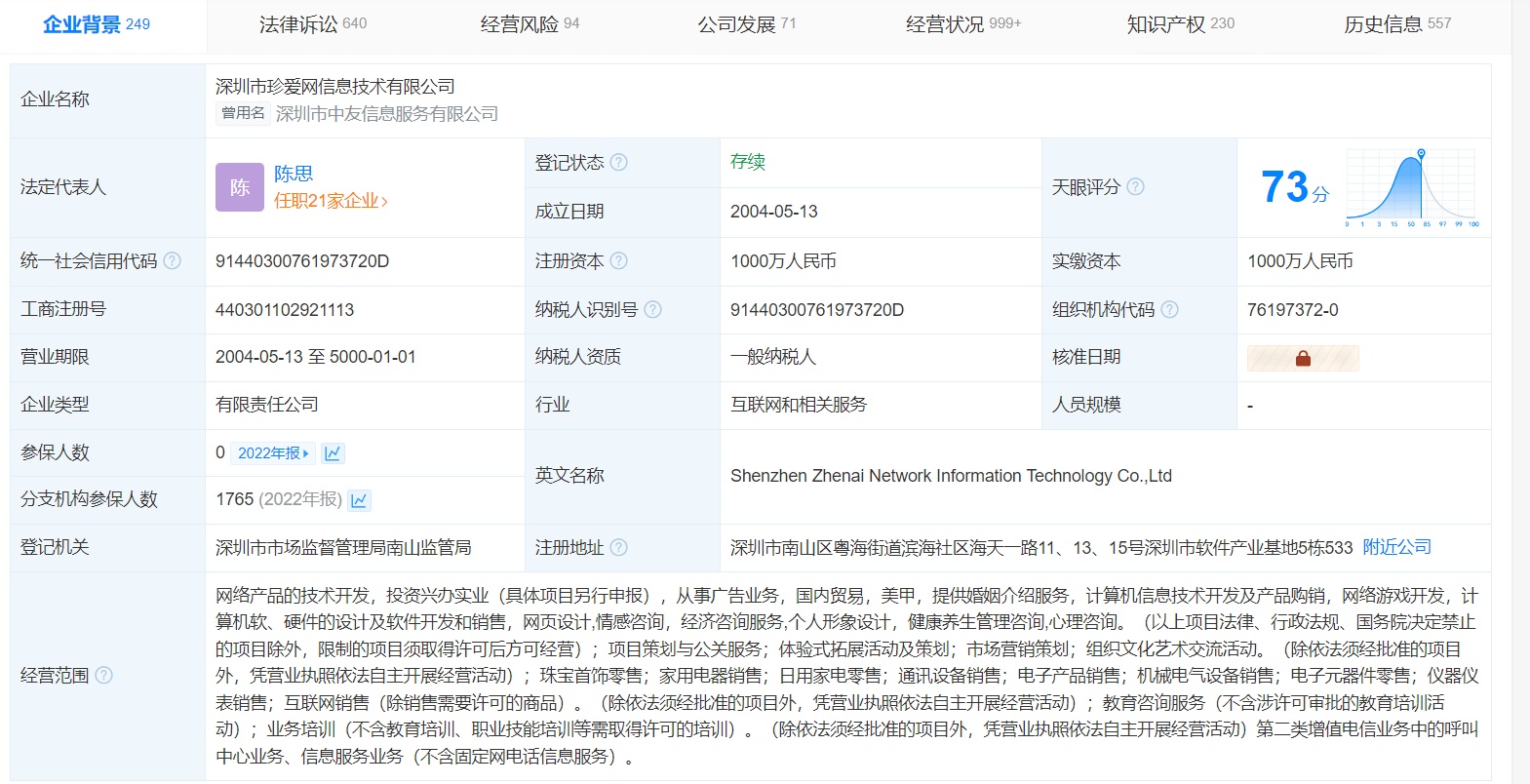Image resolution: width=1530 pixels, height=784 pixels.
Task: Open the 知识产权 tab
Action: click(1180, 24)
